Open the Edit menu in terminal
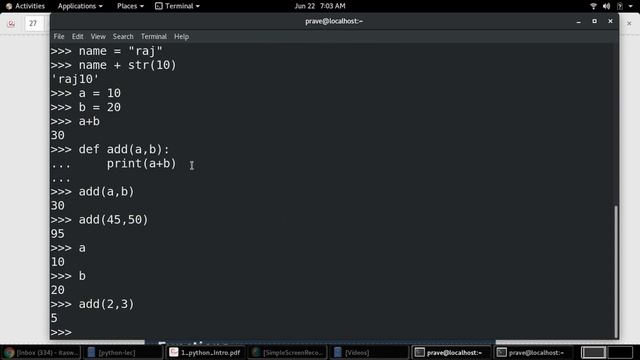Image resolution: width=640 pixels, height=360 pixels. 78,37
